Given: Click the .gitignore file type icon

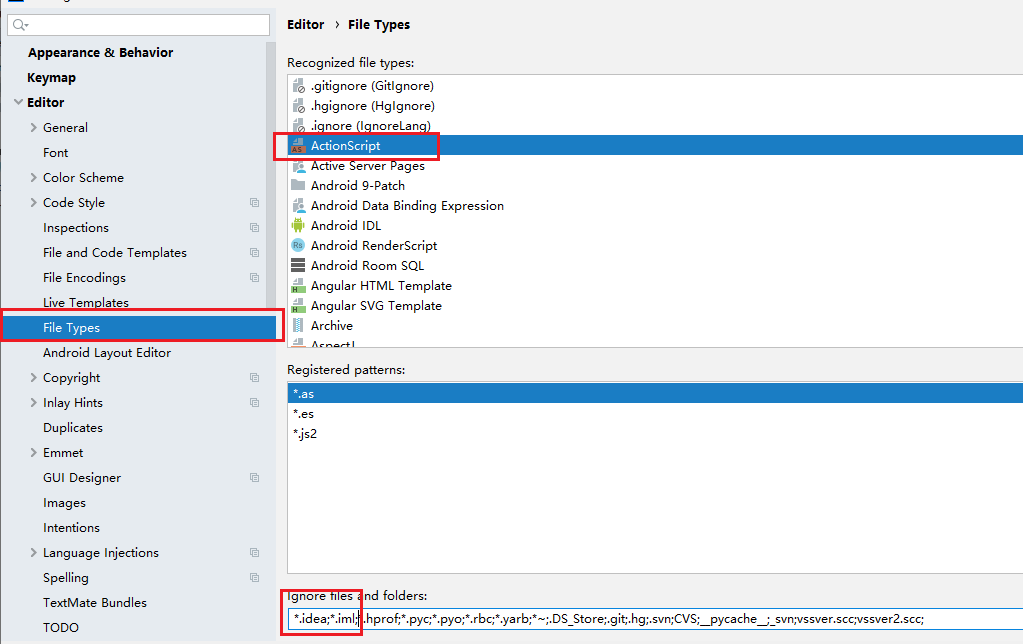Looking at the screenshot, I should click(298, 85).
